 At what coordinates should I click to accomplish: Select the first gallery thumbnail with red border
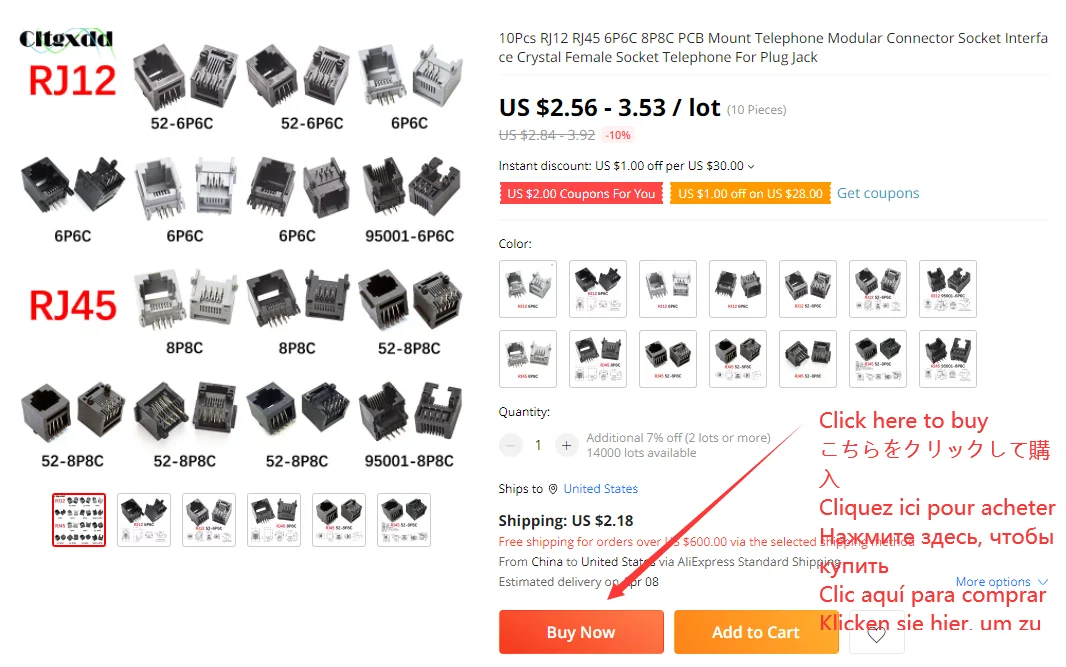click(79, 520)
